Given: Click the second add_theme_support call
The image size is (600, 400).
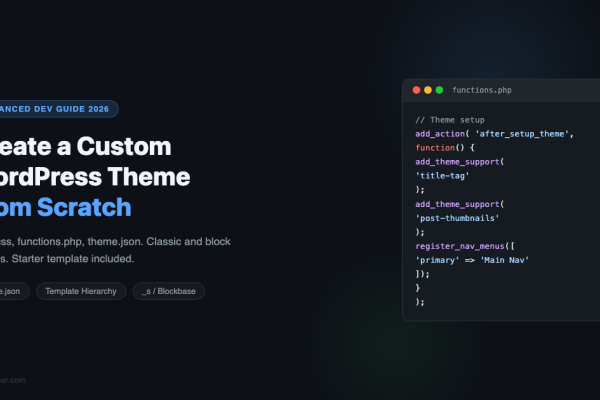Looking at the screenshot, I should click(x=460, y=204).
